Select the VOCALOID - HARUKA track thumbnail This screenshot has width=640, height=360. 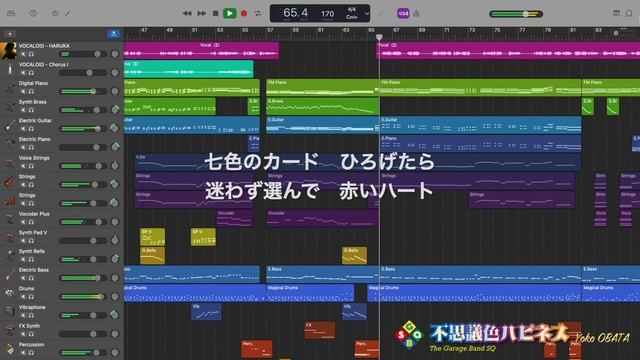tap(8, 51)
